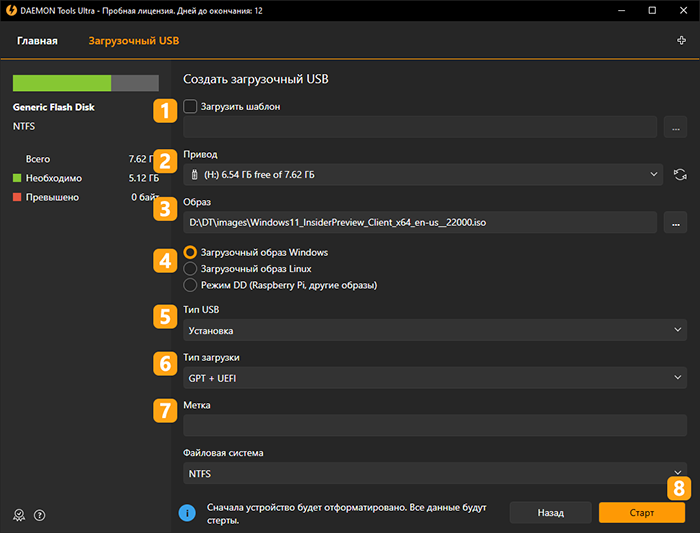Click the template path input field

(420, 127)
